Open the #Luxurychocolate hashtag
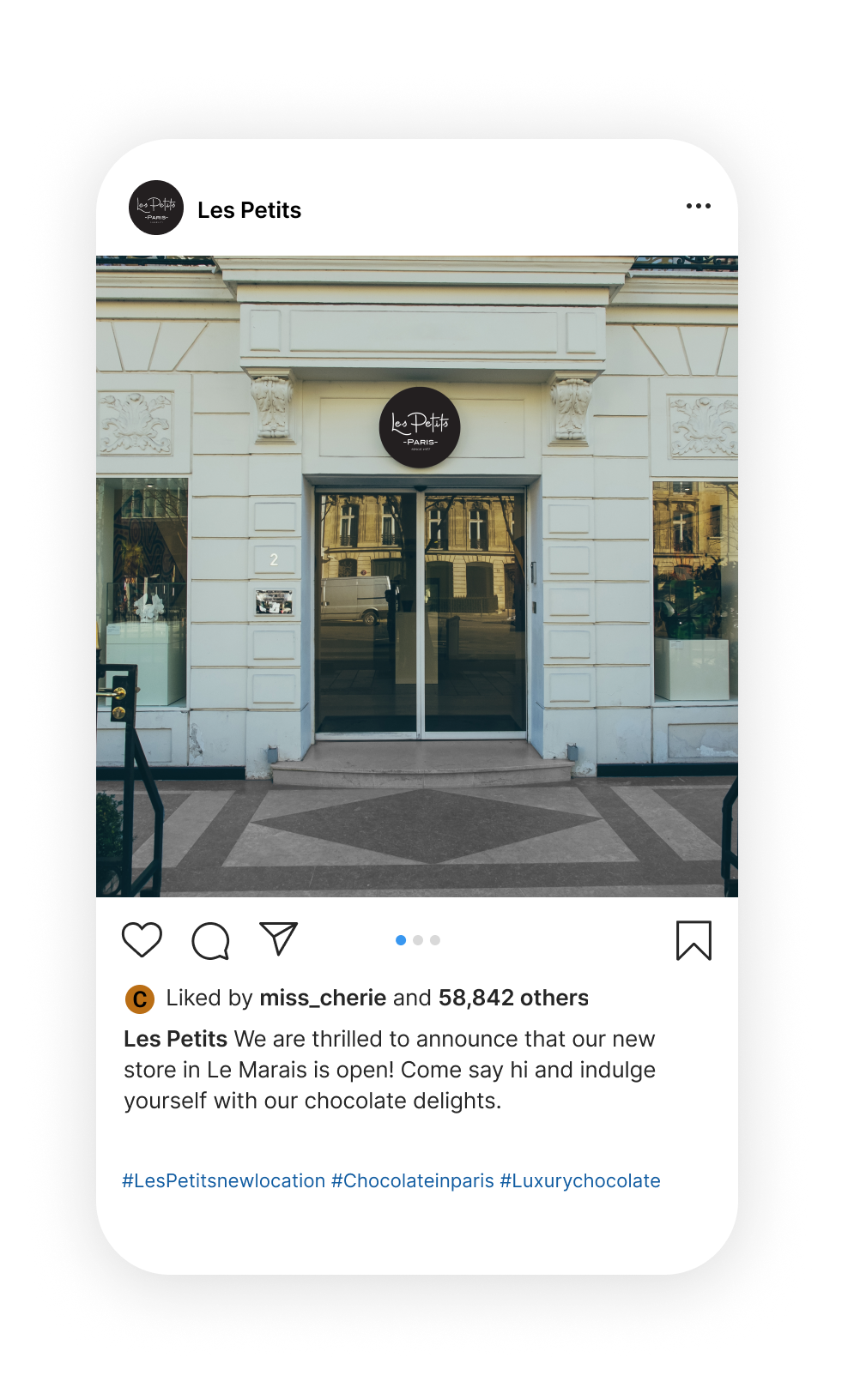Viewport: 860px width, 1400px height. 580,1180
